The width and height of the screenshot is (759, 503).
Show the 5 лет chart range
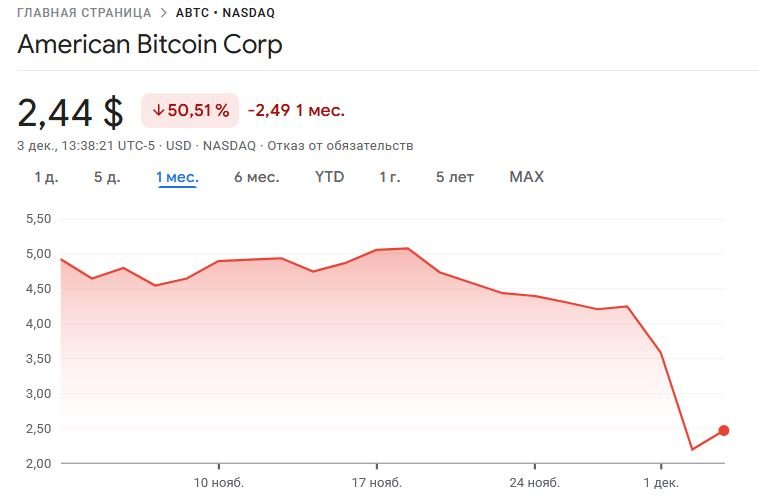point(455,177)
